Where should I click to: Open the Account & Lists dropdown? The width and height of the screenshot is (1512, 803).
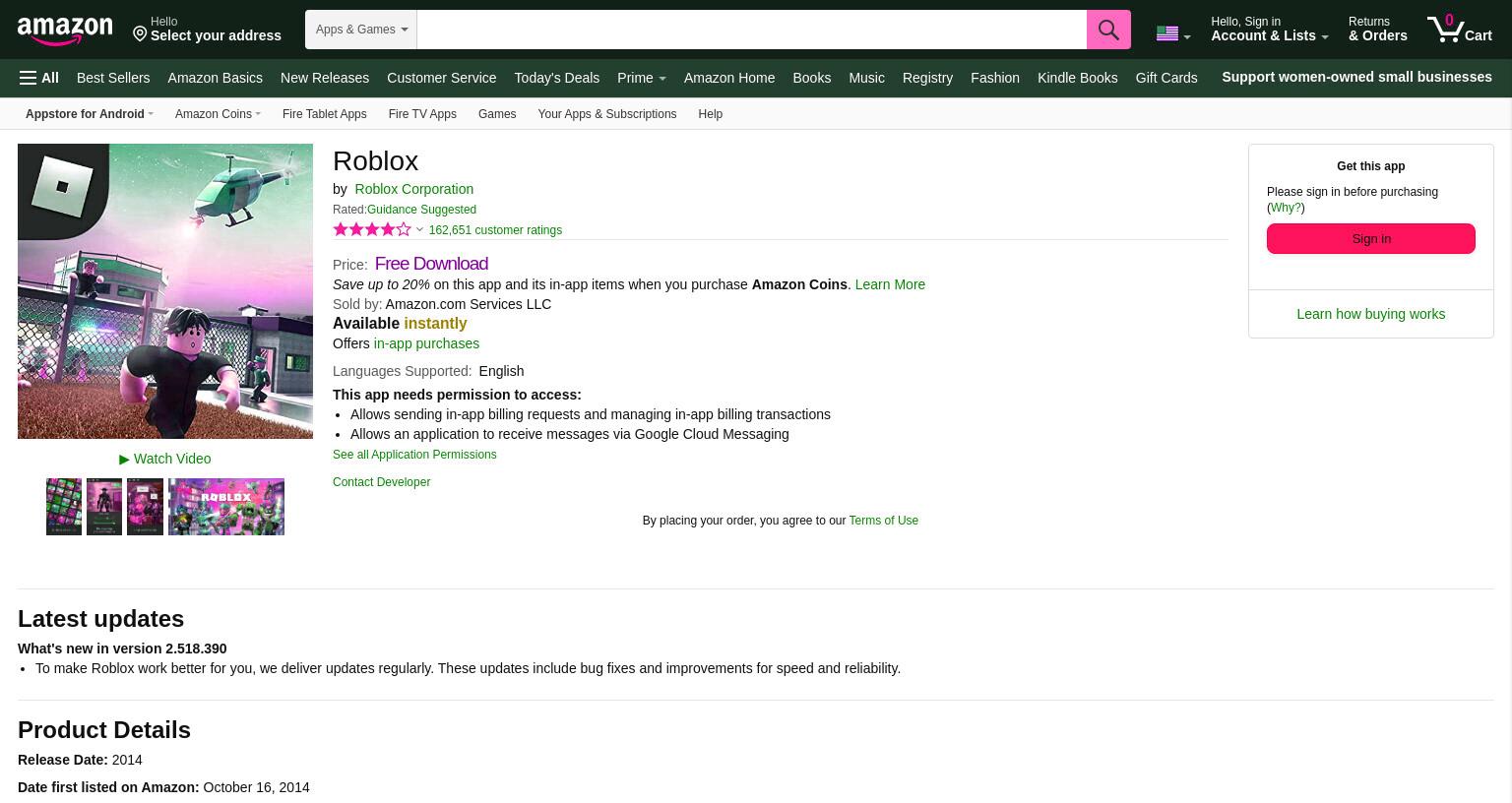[x=1269, y=29]
